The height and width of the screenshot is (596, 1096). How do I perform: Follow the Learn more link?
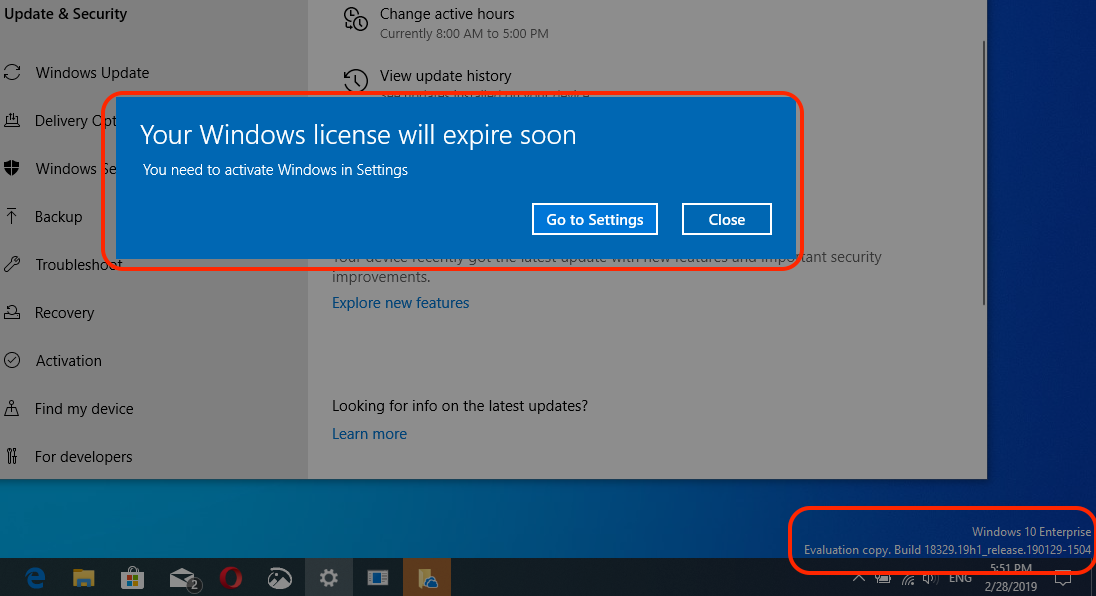[369, 434]
